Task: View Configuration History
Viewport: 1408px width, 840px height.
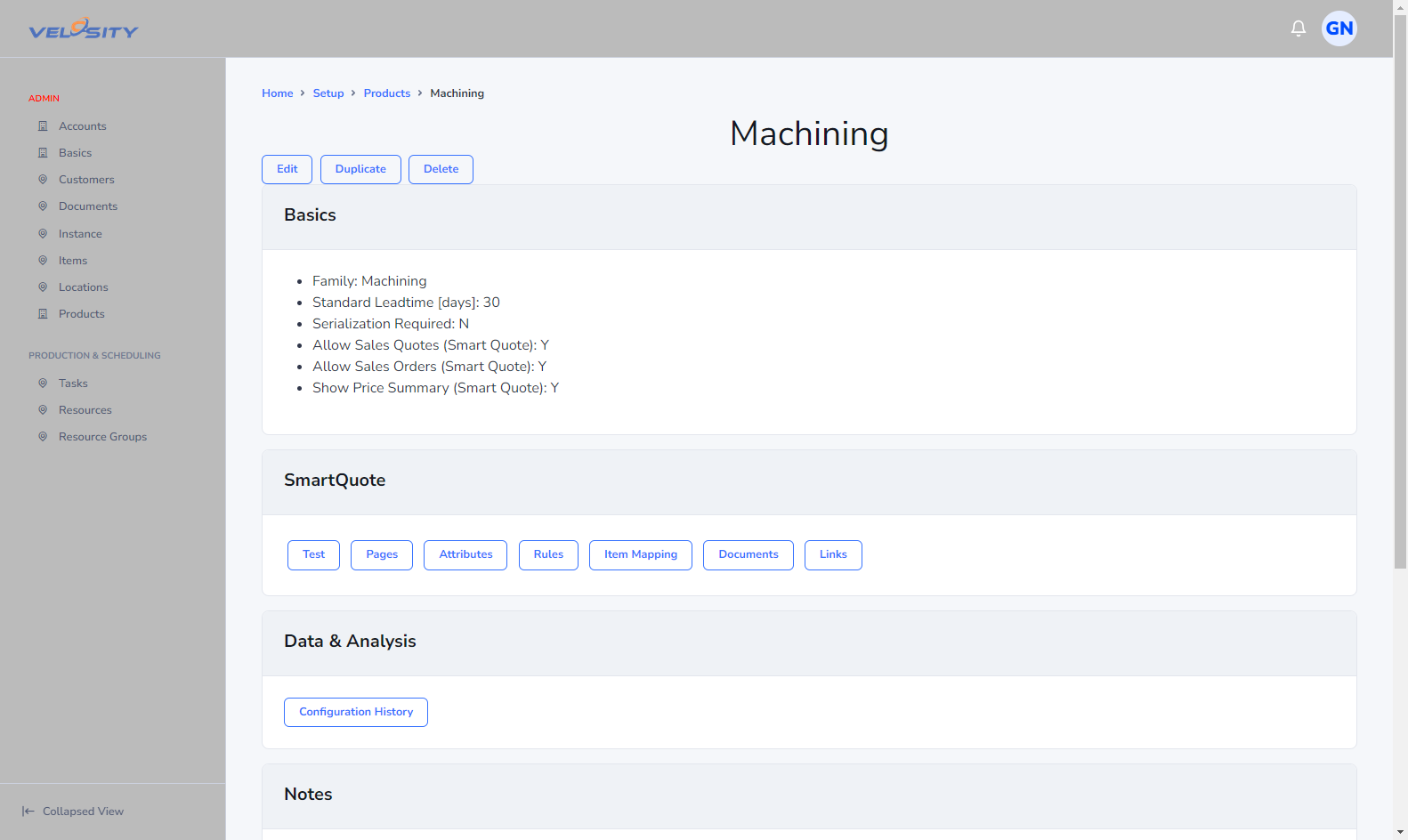Action: tap(356, 712)
